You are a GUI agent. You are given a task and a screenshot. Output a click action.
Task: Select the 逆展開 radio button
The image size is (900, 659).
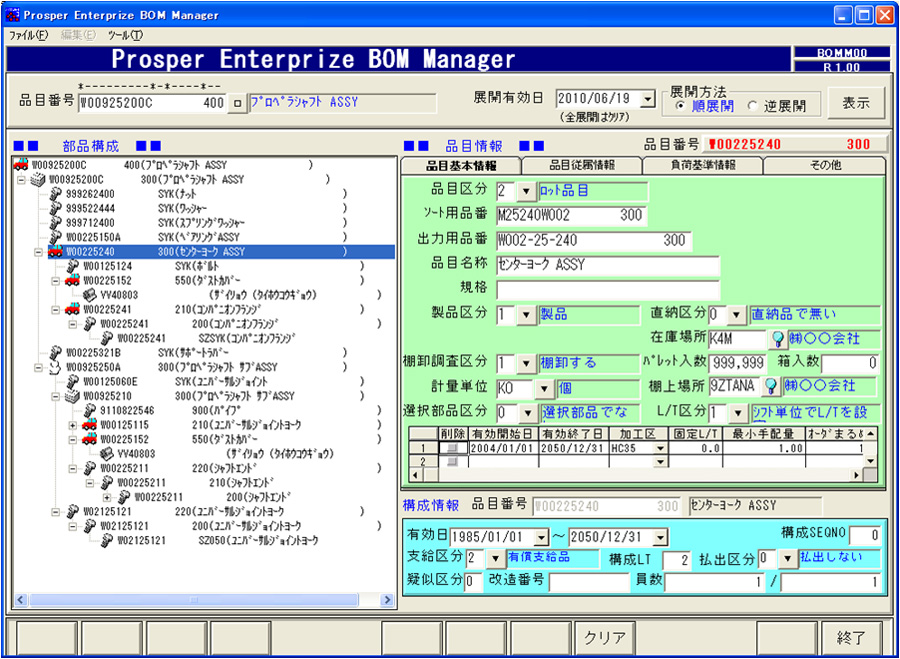[x=754, y=106]
